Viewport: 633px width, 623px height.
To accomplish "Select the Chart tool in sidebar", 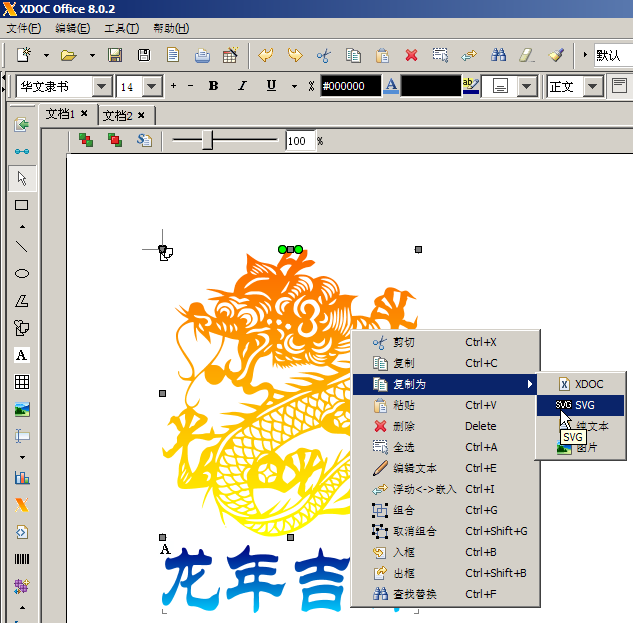I will coord(22,478).
